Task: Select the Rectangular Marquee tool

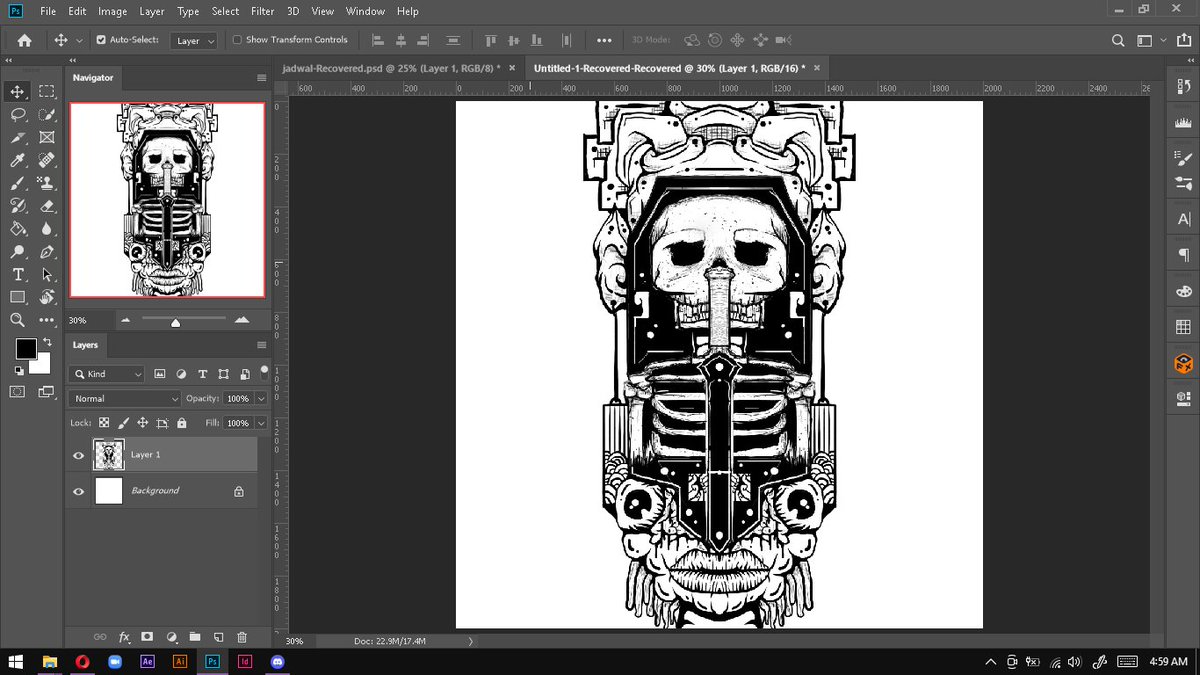Action: (46, 91)
